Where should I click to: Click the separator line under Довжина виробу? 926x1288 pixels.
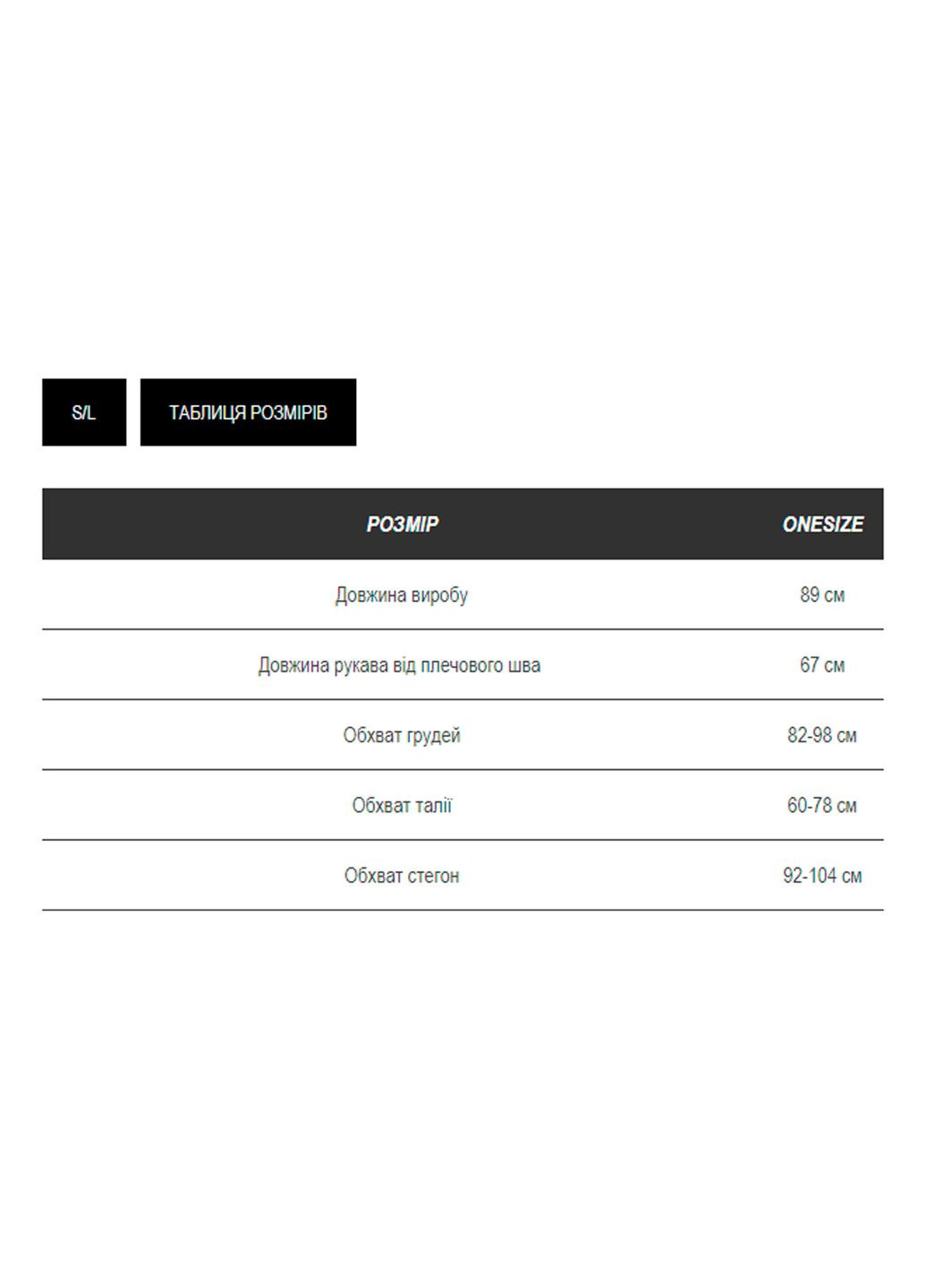[x=463, y=630]
